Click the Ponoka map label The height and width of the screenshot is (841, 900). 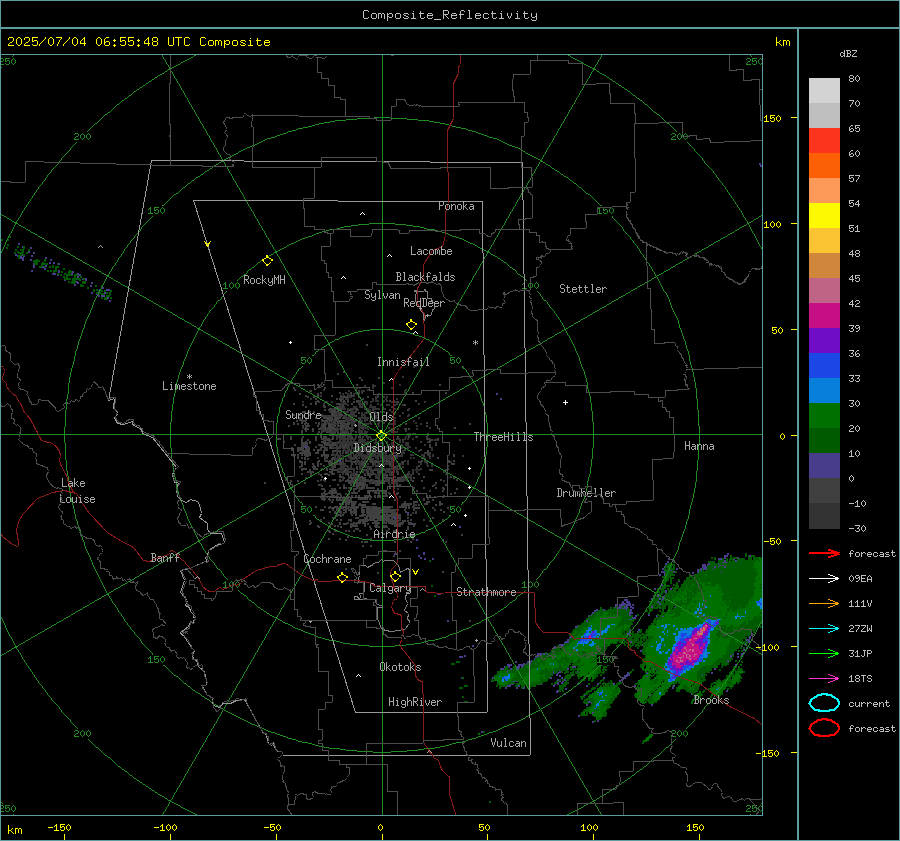pos(456,206)
